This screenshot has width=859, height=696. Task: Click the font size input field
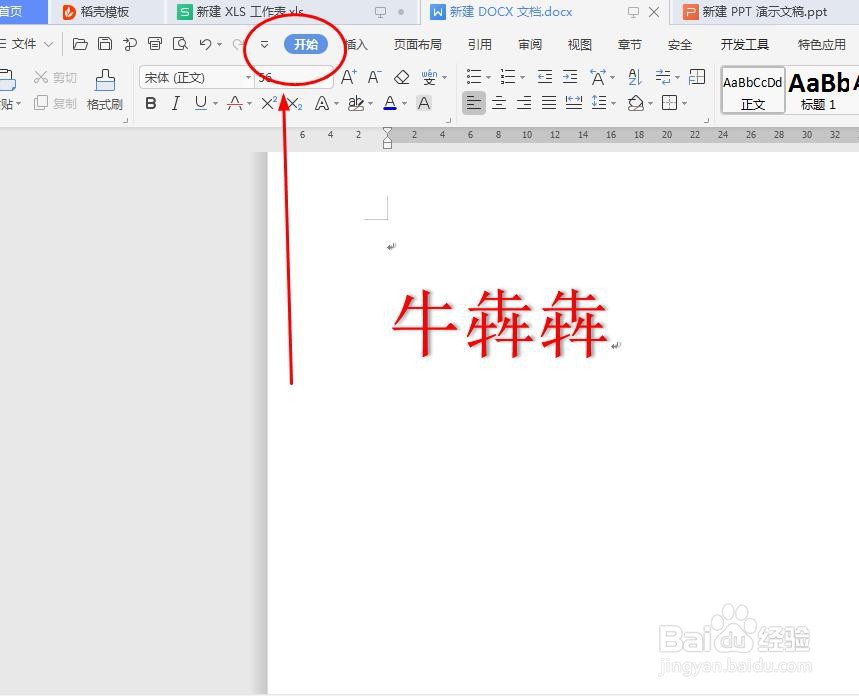pos(290,78)
